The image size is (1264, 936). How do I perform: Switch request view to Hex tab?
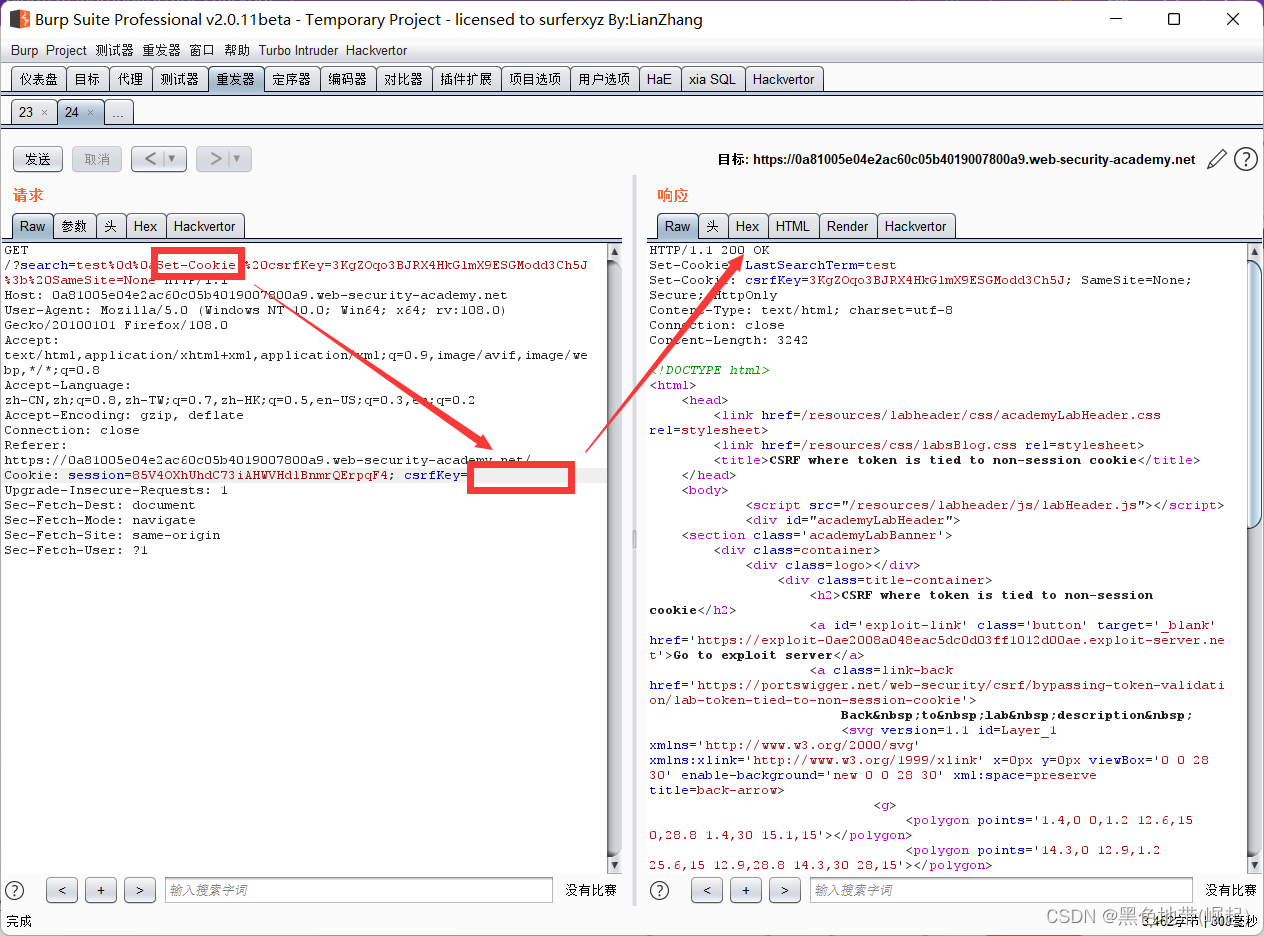pyautogui.click(x=145, y=226)
